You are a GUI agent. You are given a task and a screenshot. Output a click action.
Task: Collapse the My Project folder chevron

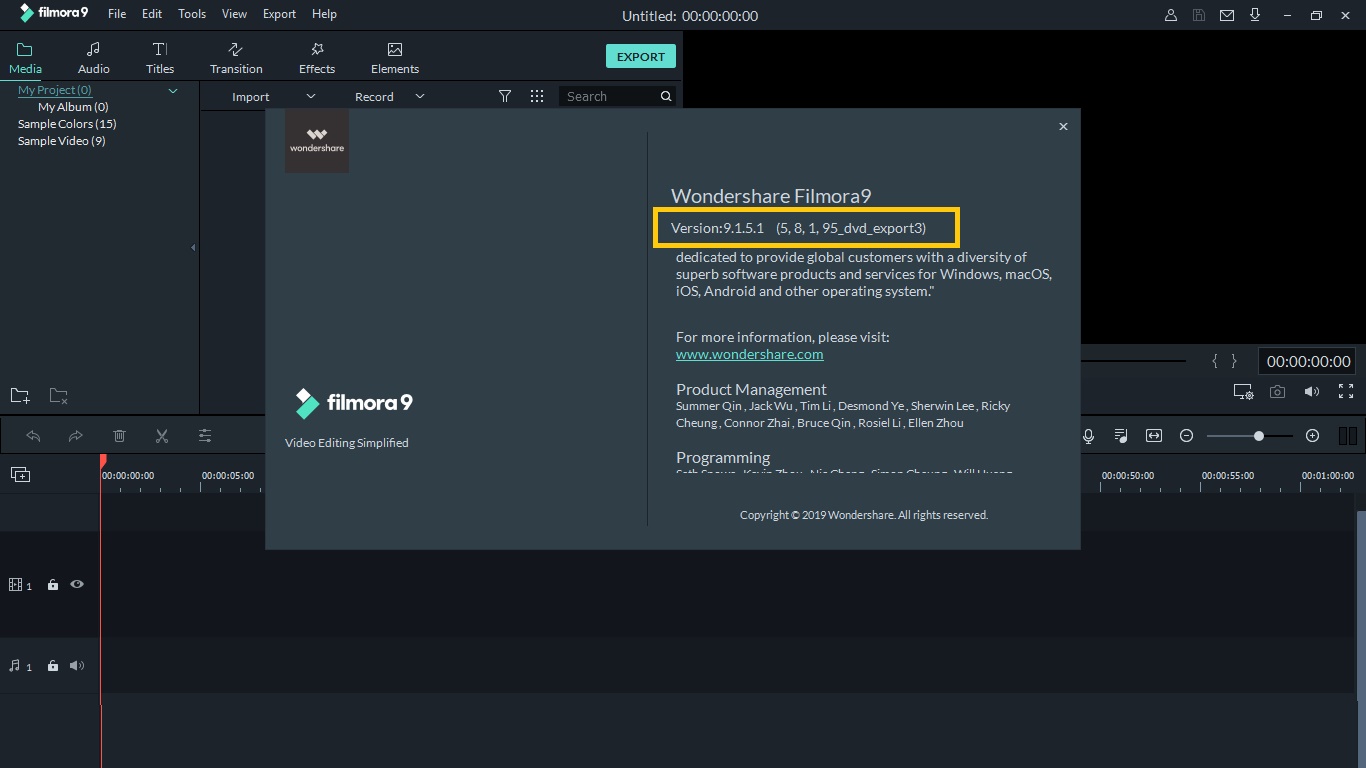(x=173, y=91)
